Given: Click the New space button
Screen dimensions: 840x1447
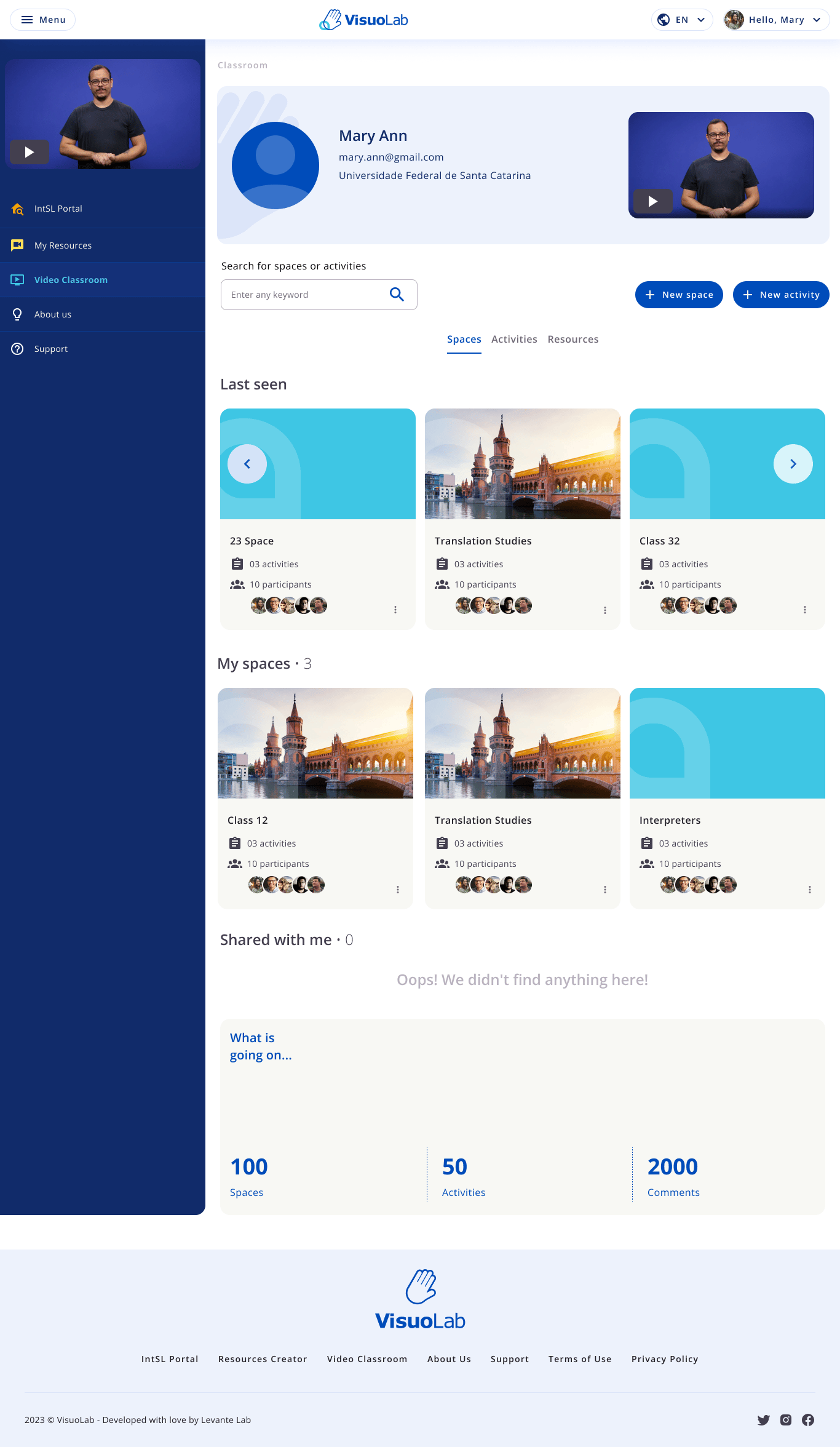Looking at the screenshot, I should 679,295.
